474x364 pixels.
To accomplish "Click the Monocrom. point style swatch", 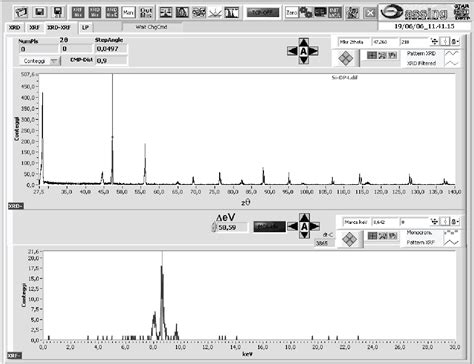I will pyautogui.click(x=452, y=233).
